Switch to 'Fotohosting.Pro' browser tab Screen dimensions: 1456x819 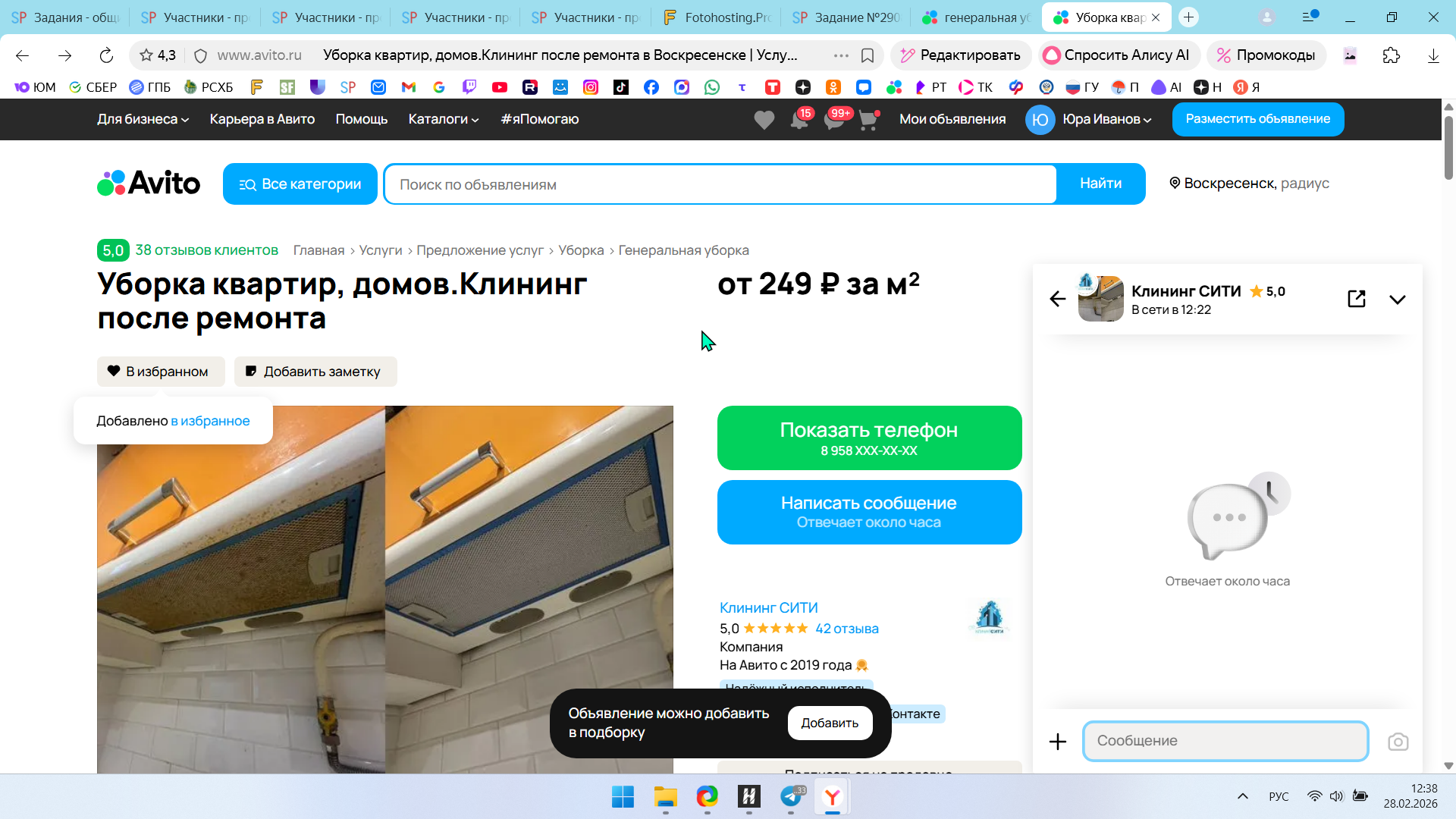(715, 17)
